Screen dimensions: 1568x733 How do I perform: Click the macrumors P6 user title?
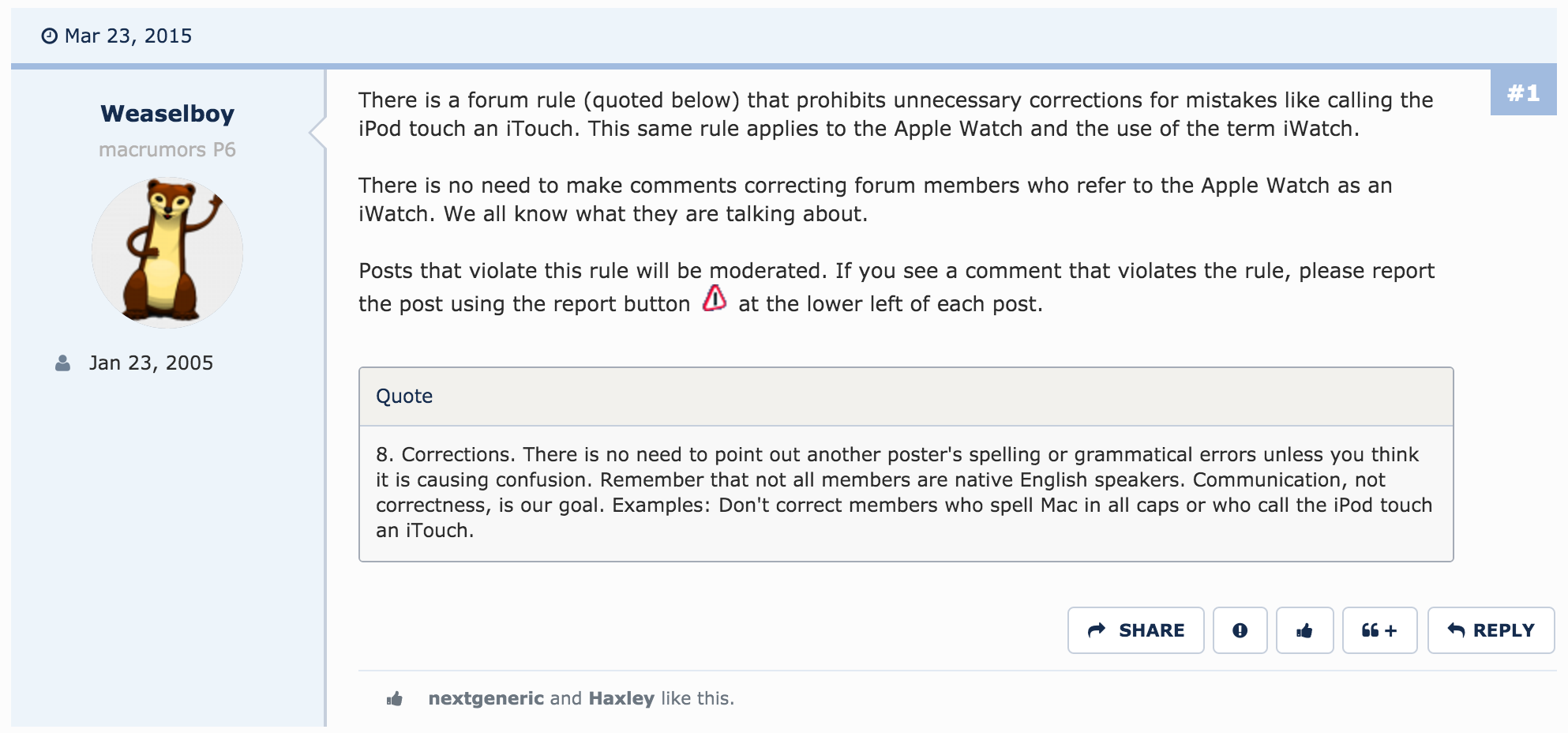(167, 150)
